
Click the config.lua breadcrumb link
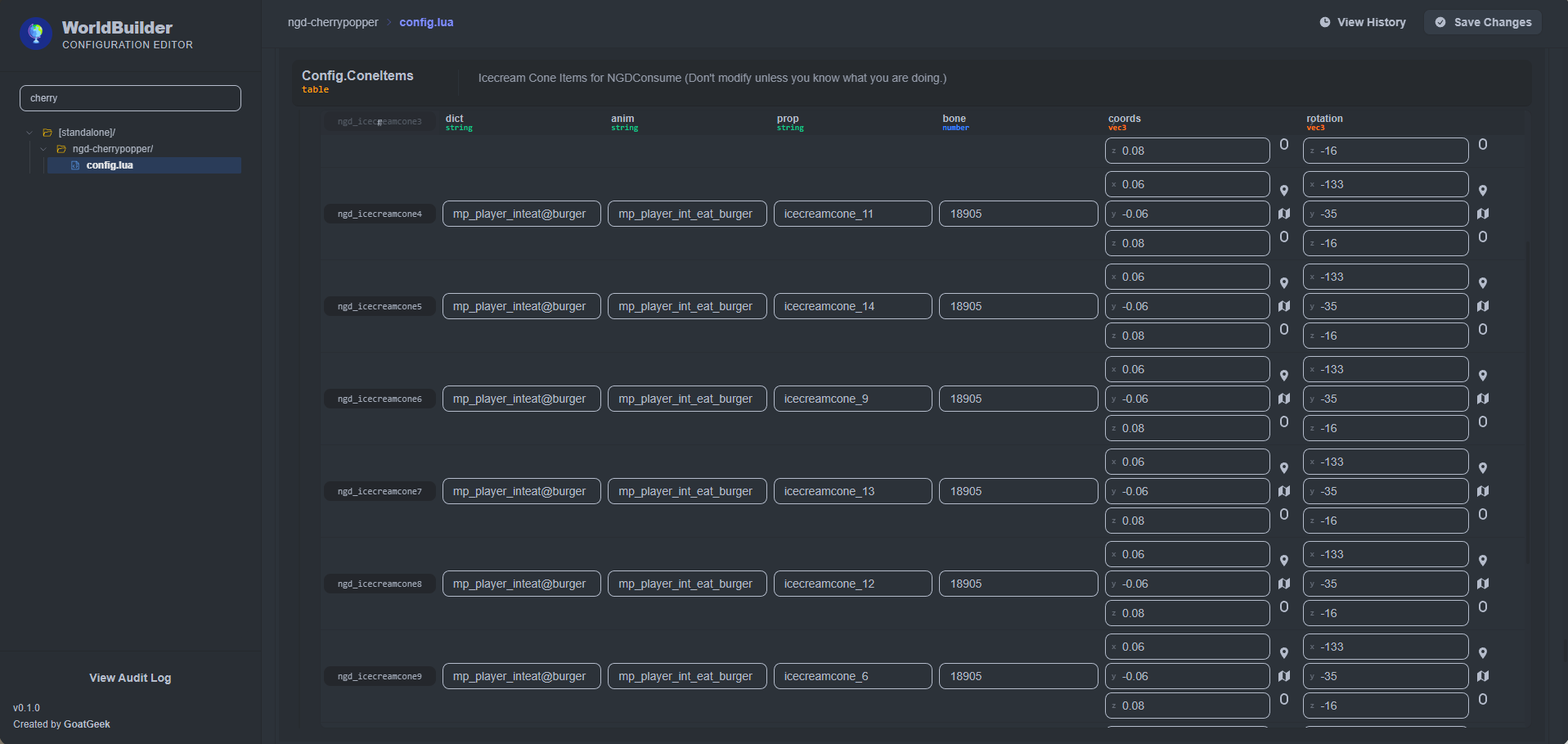pyautogui.click(x=426, y=22)
